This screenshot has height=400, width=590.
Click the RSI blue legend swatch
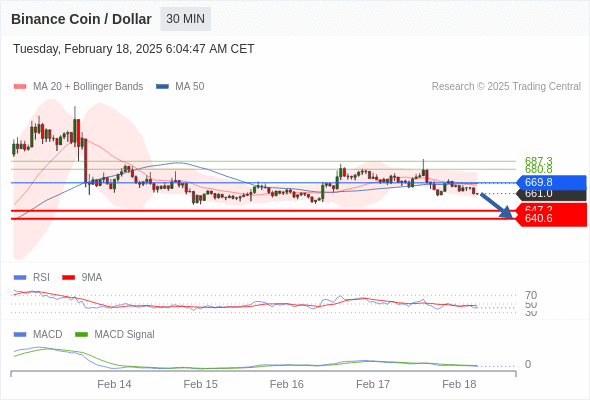(20, 278)
